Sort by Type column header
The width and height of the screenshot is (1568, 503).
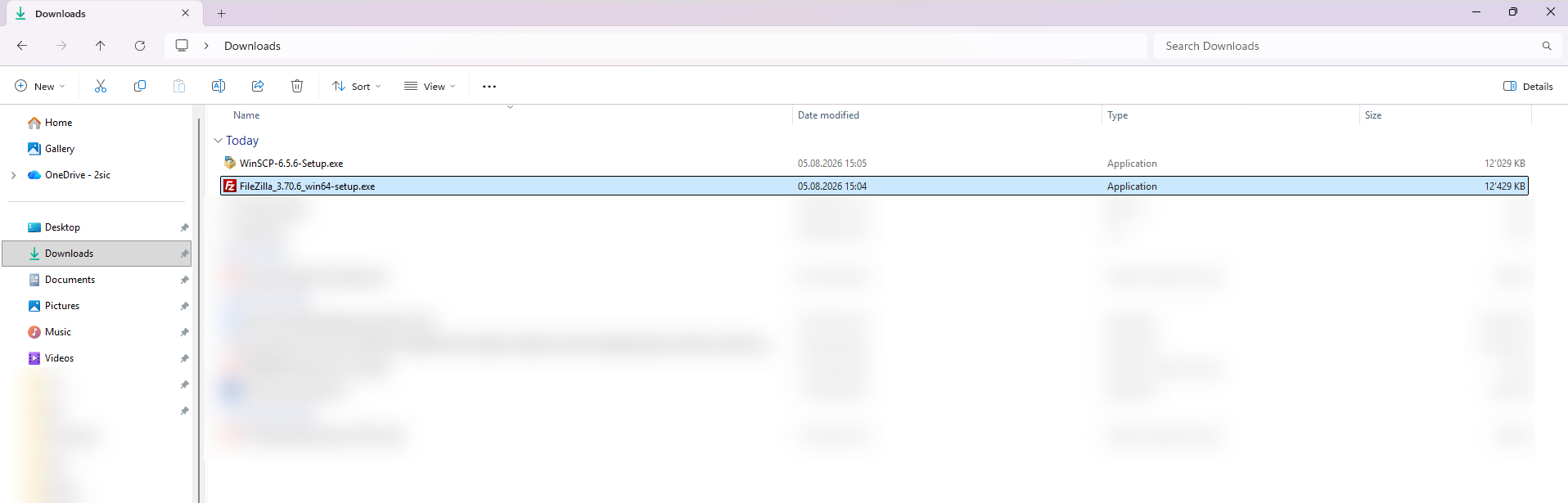click(x=1117, y=115)
